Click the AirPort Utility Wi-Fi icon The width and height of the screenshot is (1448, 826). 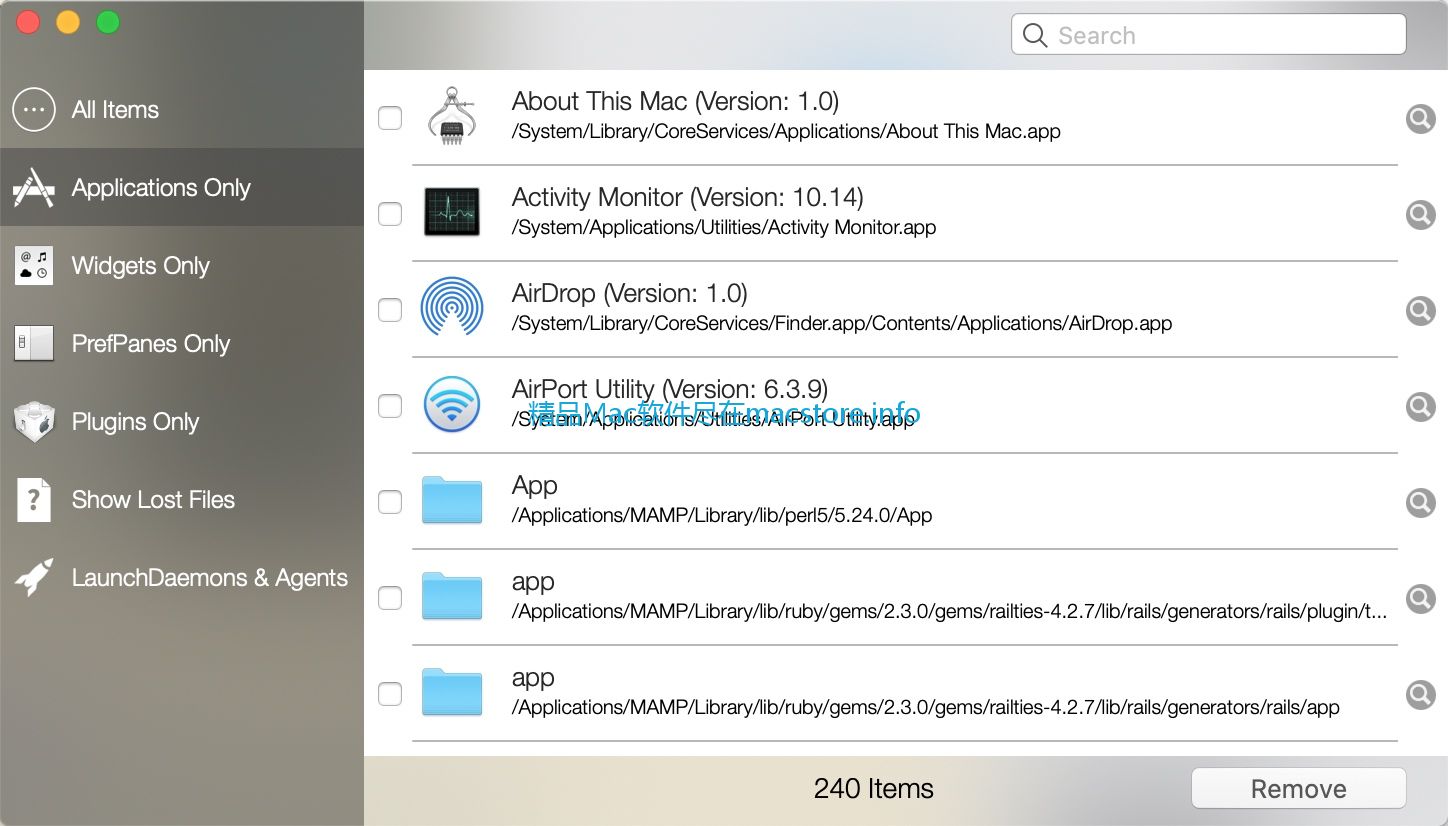click(452, 404)
